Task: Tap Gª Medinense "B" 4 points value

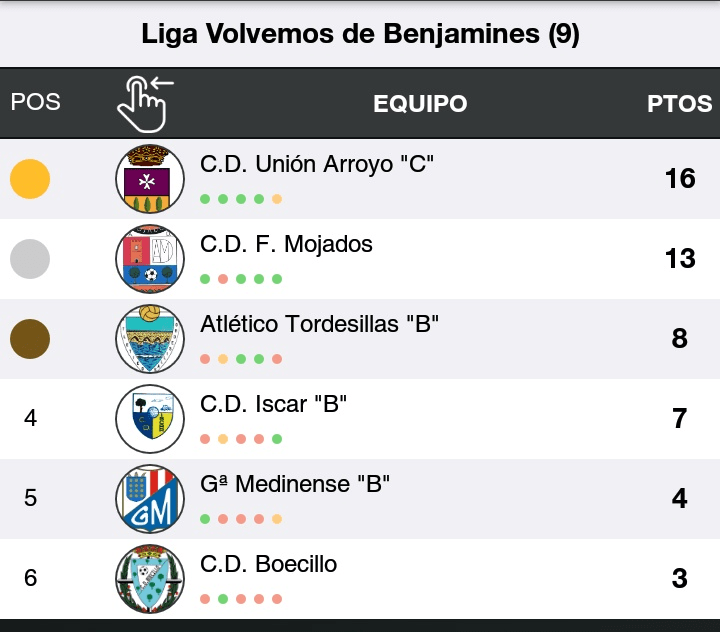Action: point(680,498)
